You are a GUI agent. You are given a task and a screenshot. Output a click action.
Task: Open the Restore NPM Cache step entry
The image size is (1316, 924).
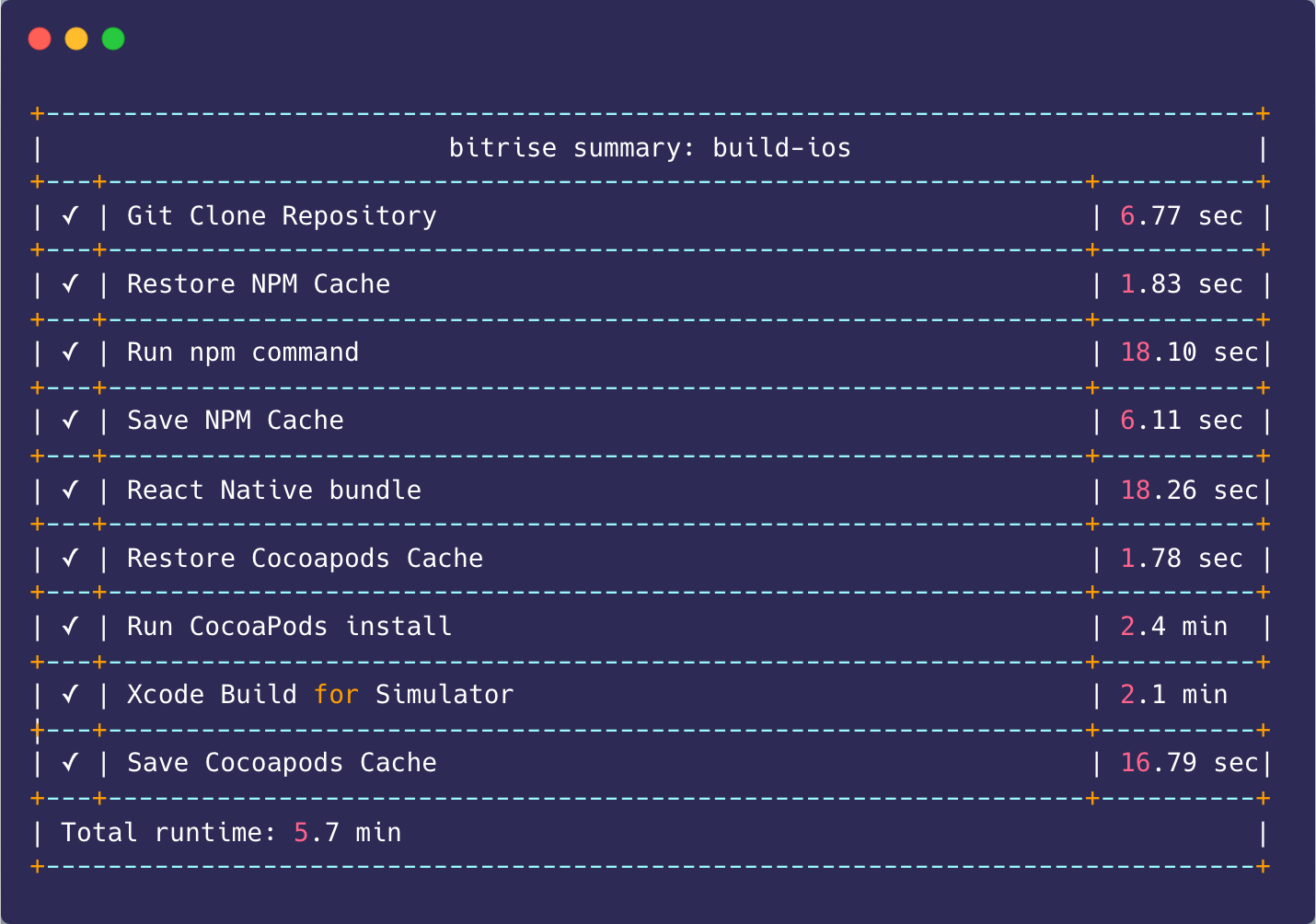259,283
